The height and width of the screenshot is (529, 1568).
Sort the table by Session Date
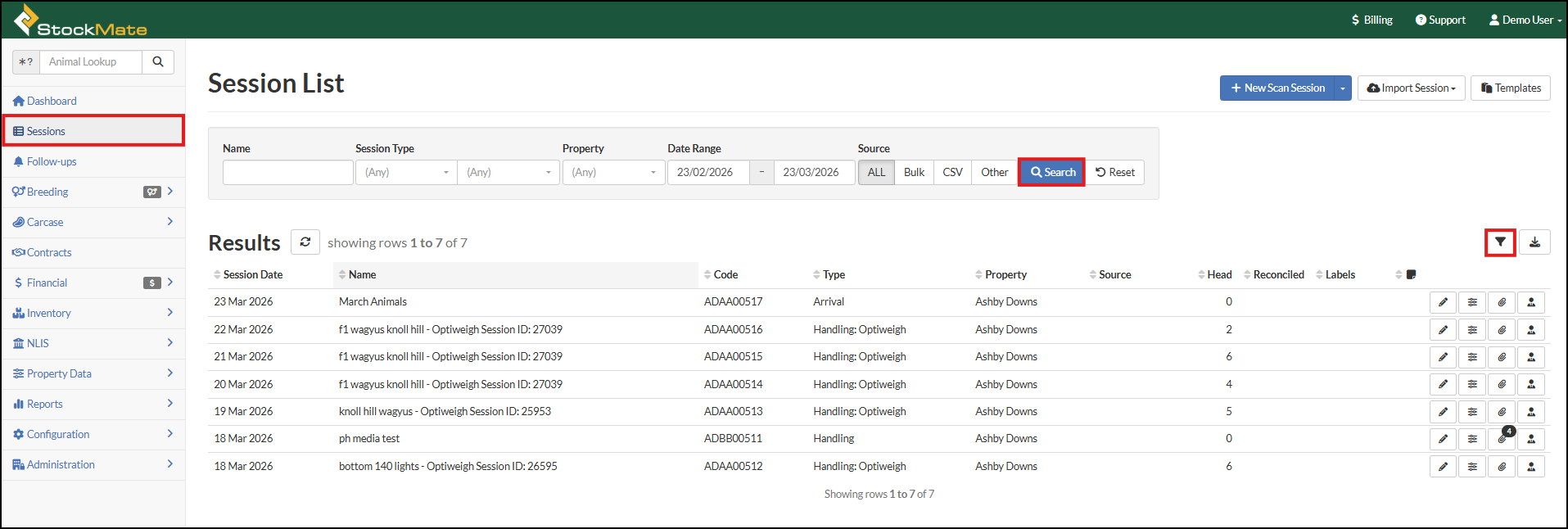pos(252,275)
